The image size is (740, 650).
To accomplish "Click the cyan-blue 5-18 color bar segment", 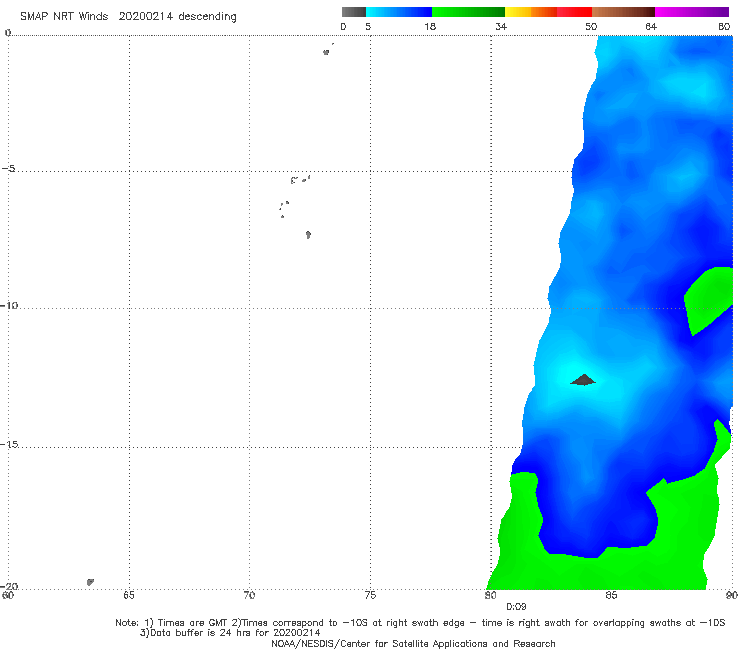I will pos(399,12).
